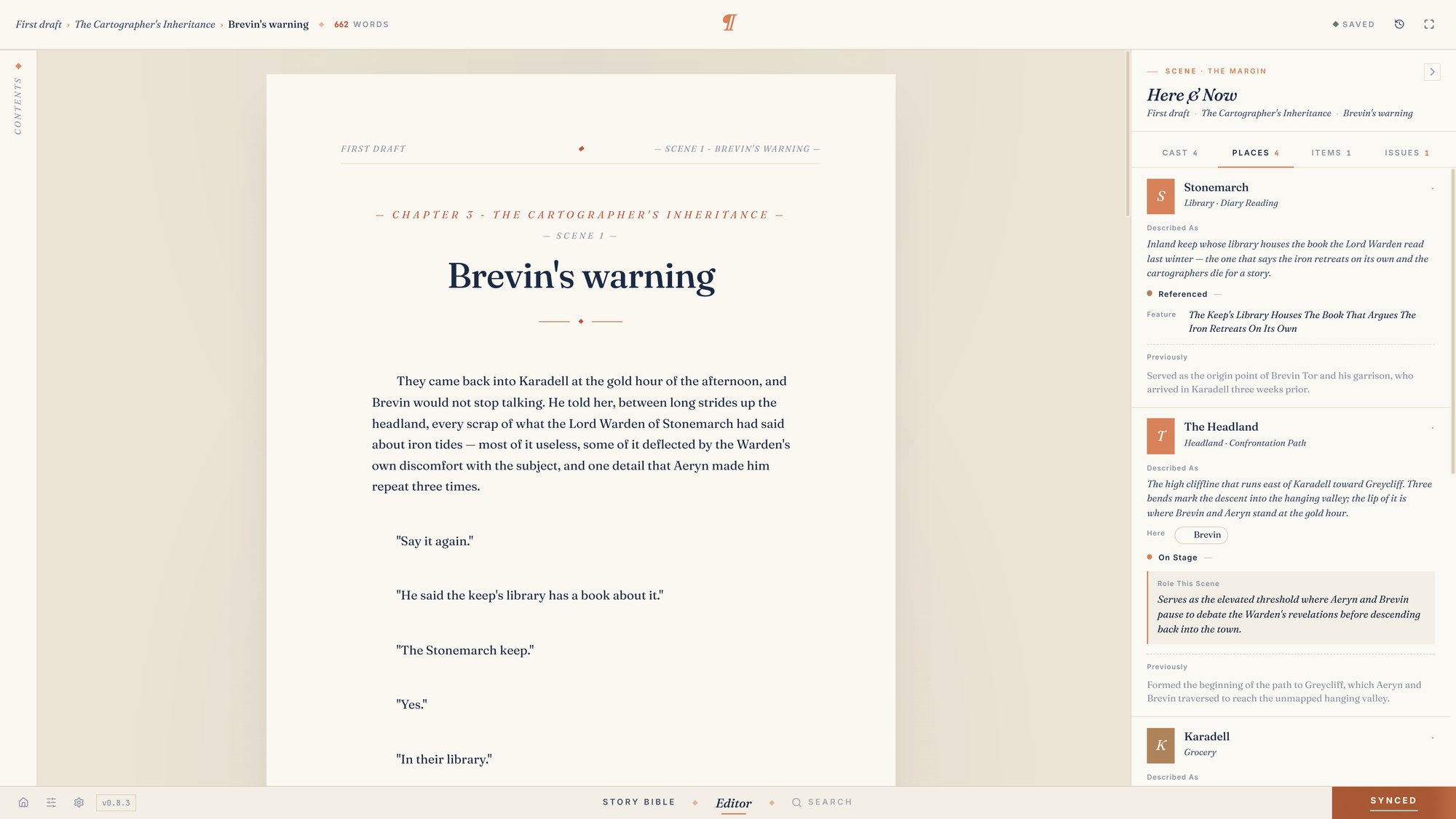This screenshot has height=819, width=1456.
Task: Expand the Contents sidebar
Action: point(18,106)
